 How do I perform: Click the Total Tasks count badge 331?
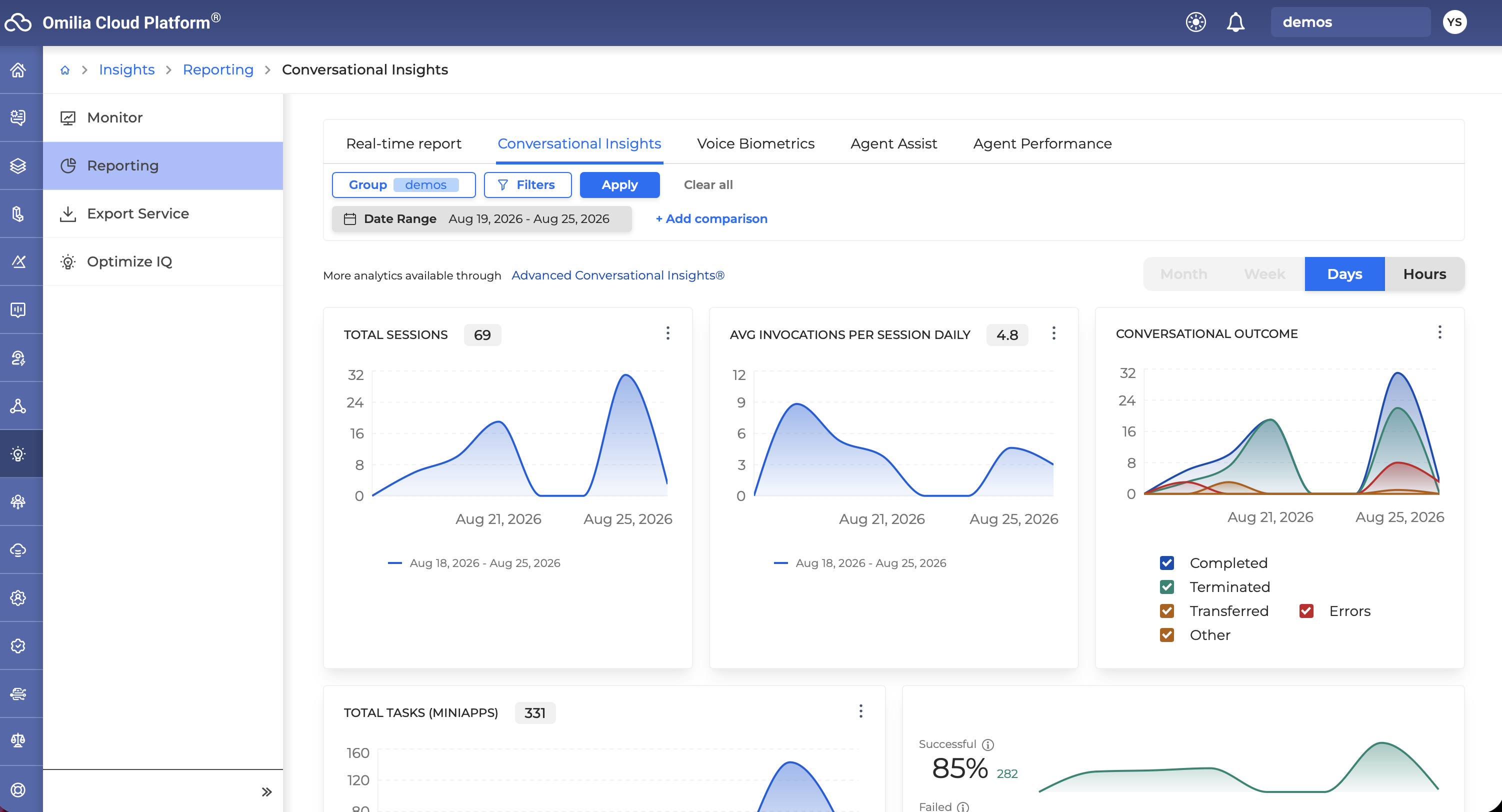[534, 713]
